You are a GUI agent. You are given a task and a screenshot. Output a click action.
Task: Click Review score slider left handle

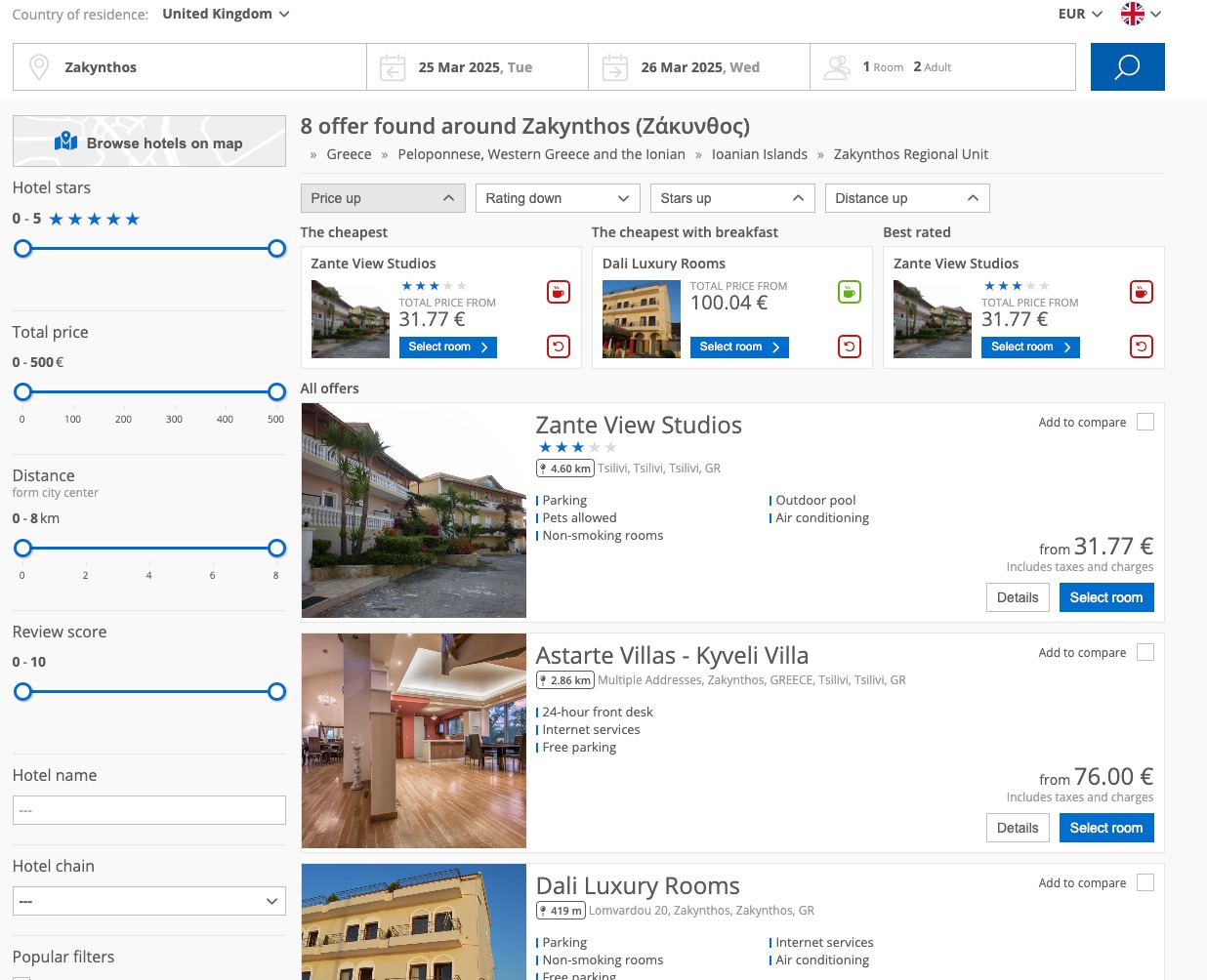[22, 692]
